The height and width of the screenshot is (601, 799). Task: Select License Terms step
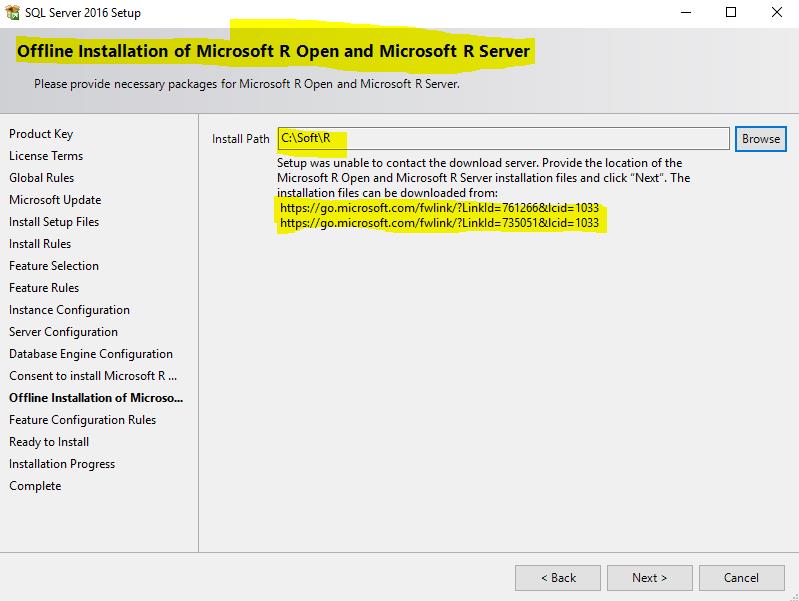tap(46, 155)
